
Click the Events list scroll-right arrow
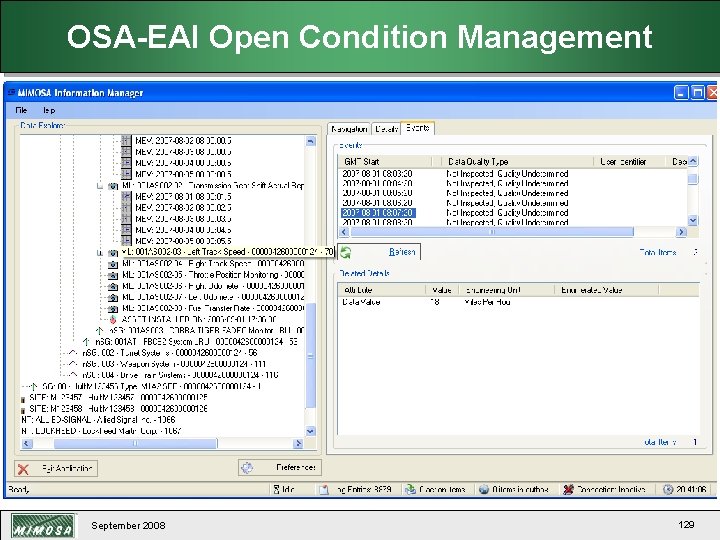(x=681, y=232)
